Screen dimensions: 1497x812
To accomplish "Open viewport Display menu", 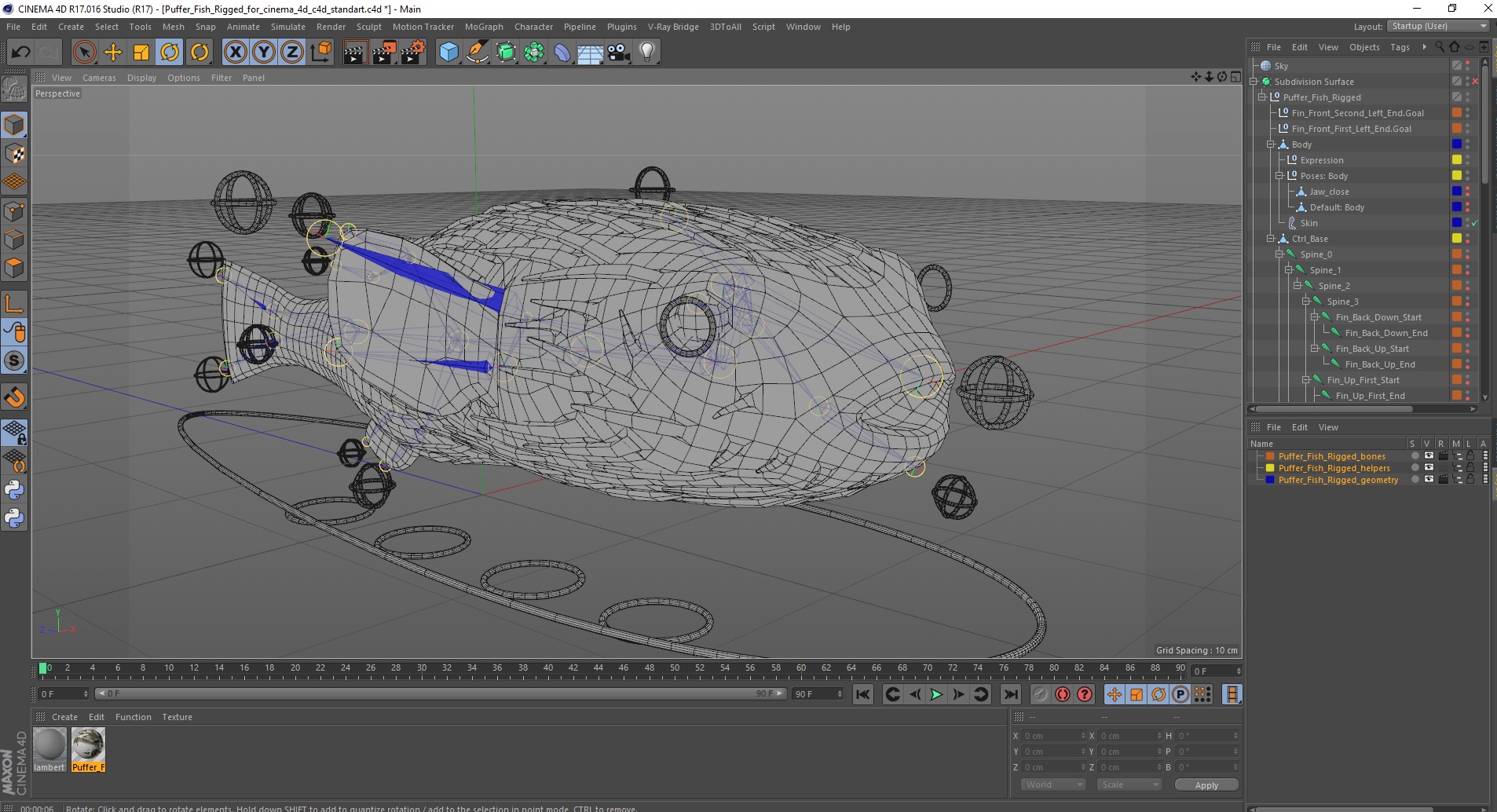I will click(x=141, y=78).
